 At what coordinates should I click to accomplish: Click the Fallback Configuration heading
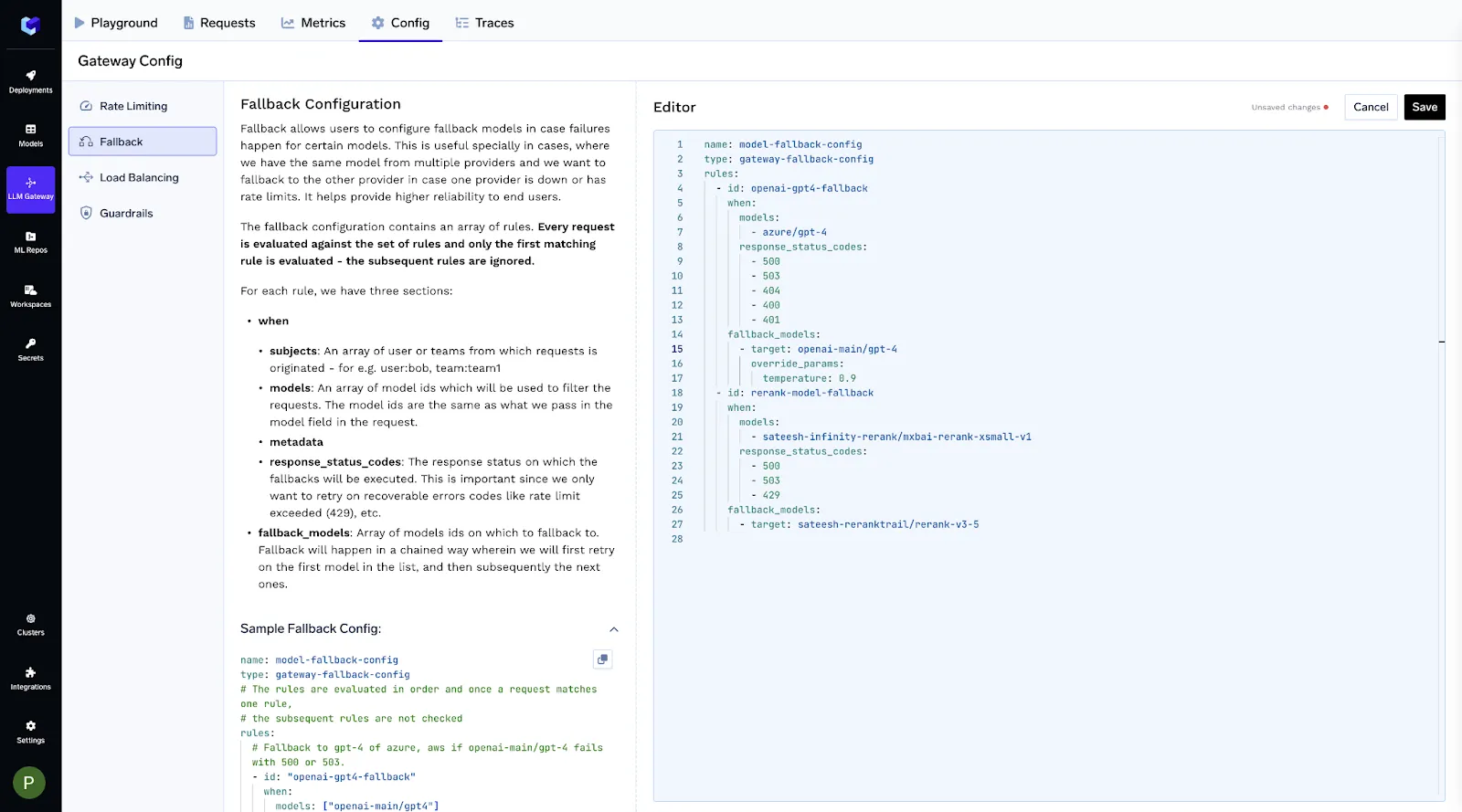[321, 104]
